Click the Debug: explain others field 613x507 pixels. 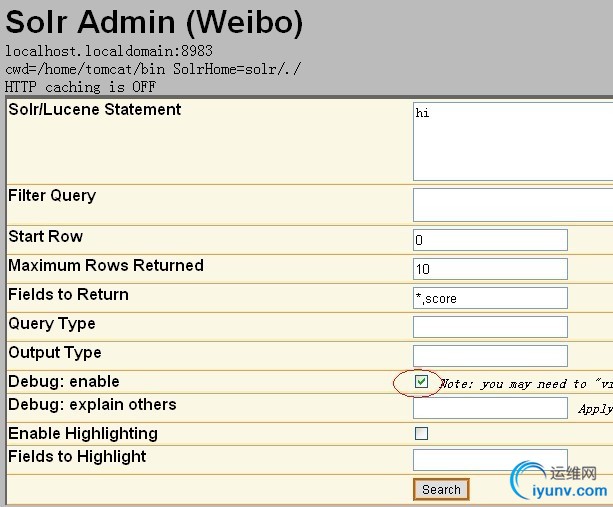click(490, 408)
